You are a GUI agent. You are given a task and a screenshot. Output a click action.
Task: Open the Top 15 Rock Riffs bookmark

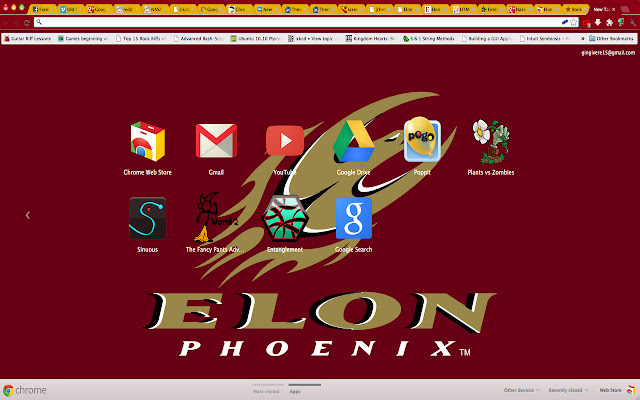coord(141,39)
